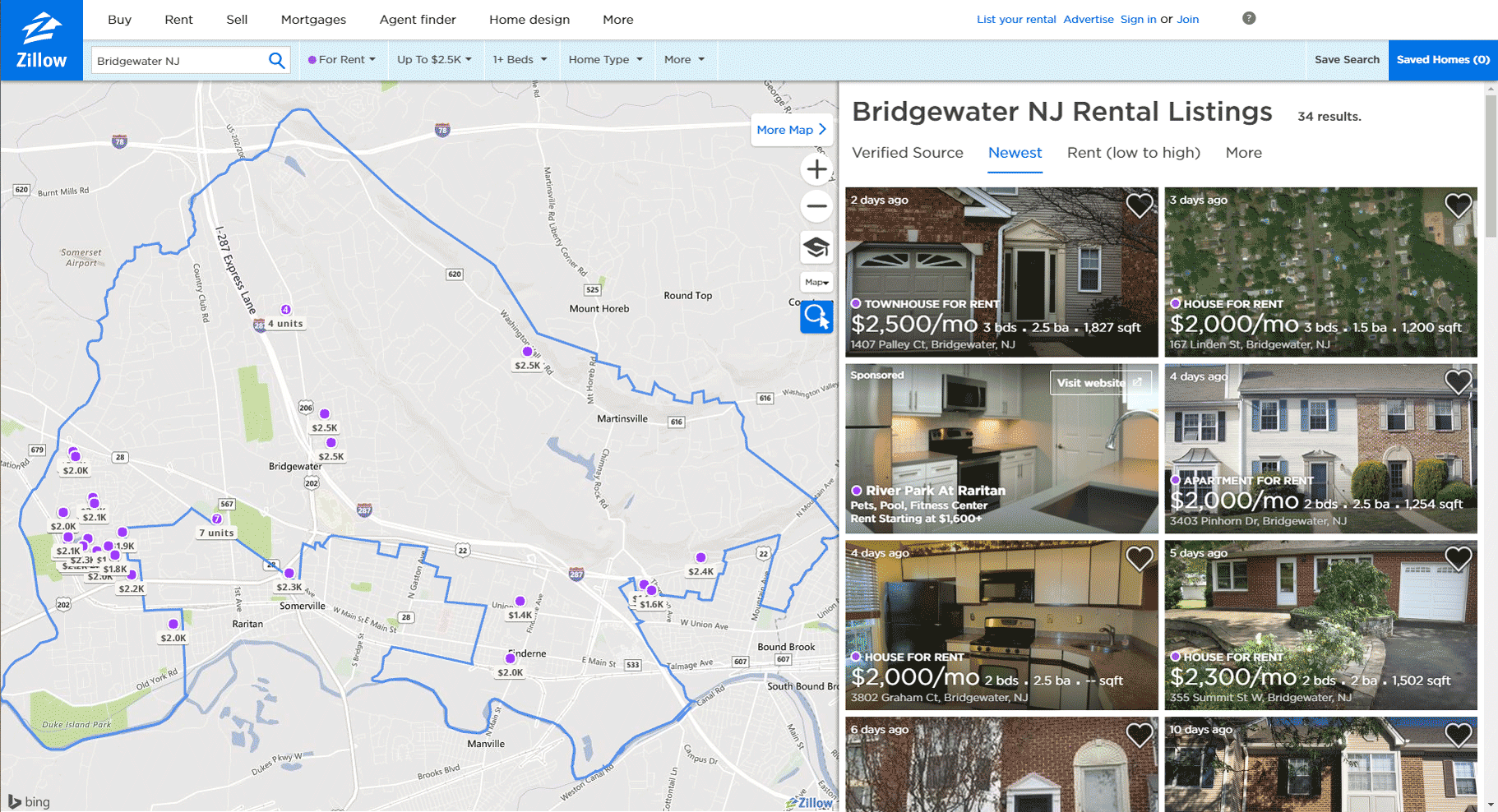Viewport: 1498px width, 812px height.
Task: Zoom in the map with plus
Action: pyautogui.click(x=816, y=169)
